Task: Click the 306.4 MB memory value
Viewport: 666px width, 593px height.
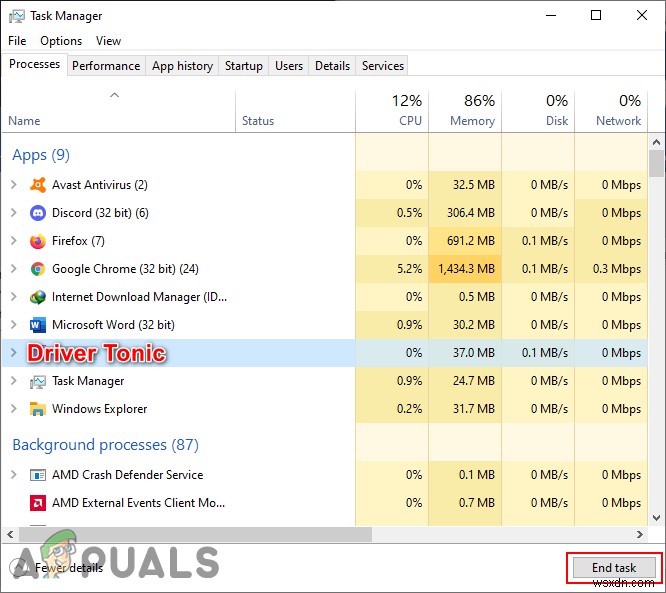Action: pos(471,213)
